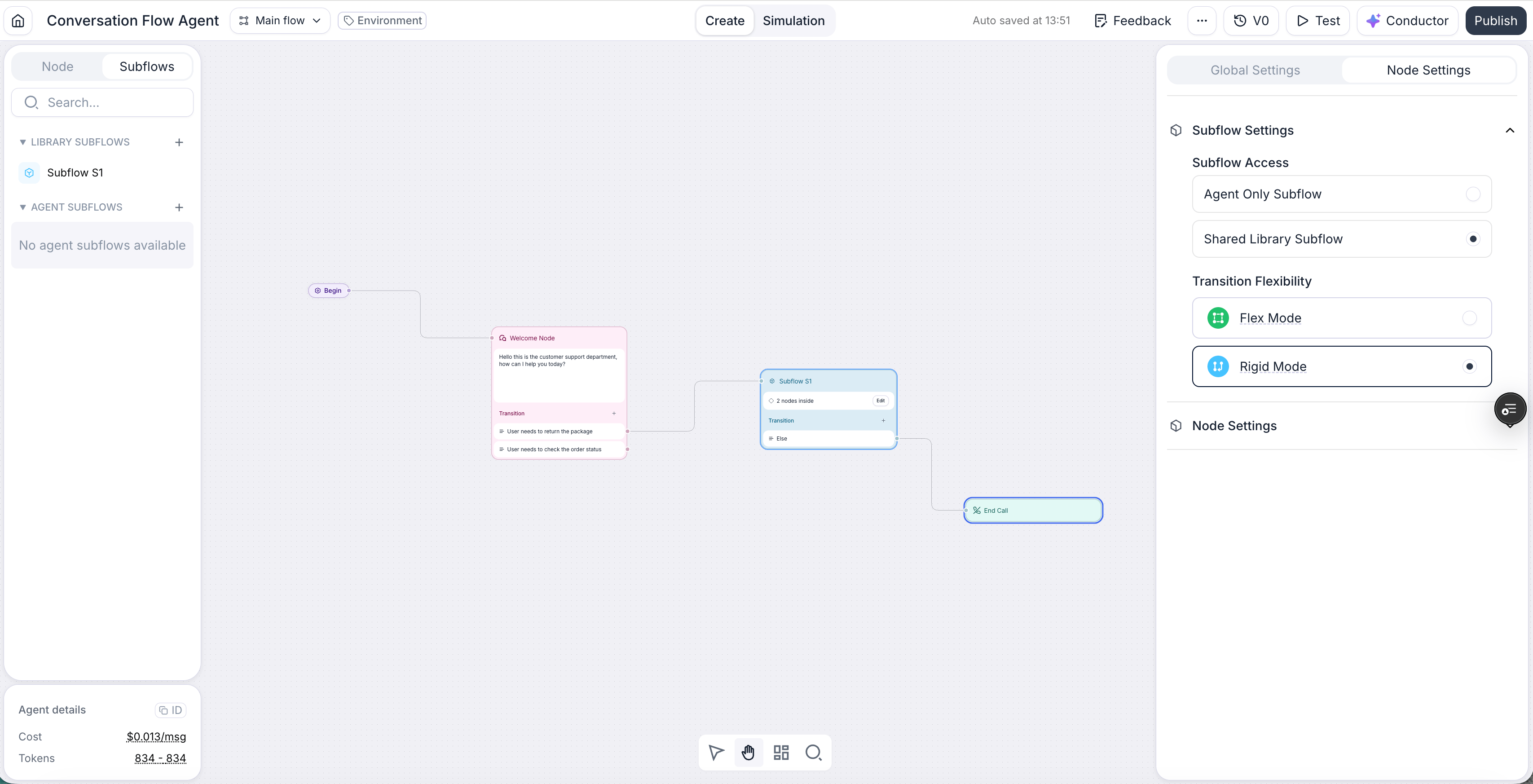Choose Rigid Mode radio option
This screenshot has height=784, width=1533.
pyautogui.click(x=1469, y=367)
